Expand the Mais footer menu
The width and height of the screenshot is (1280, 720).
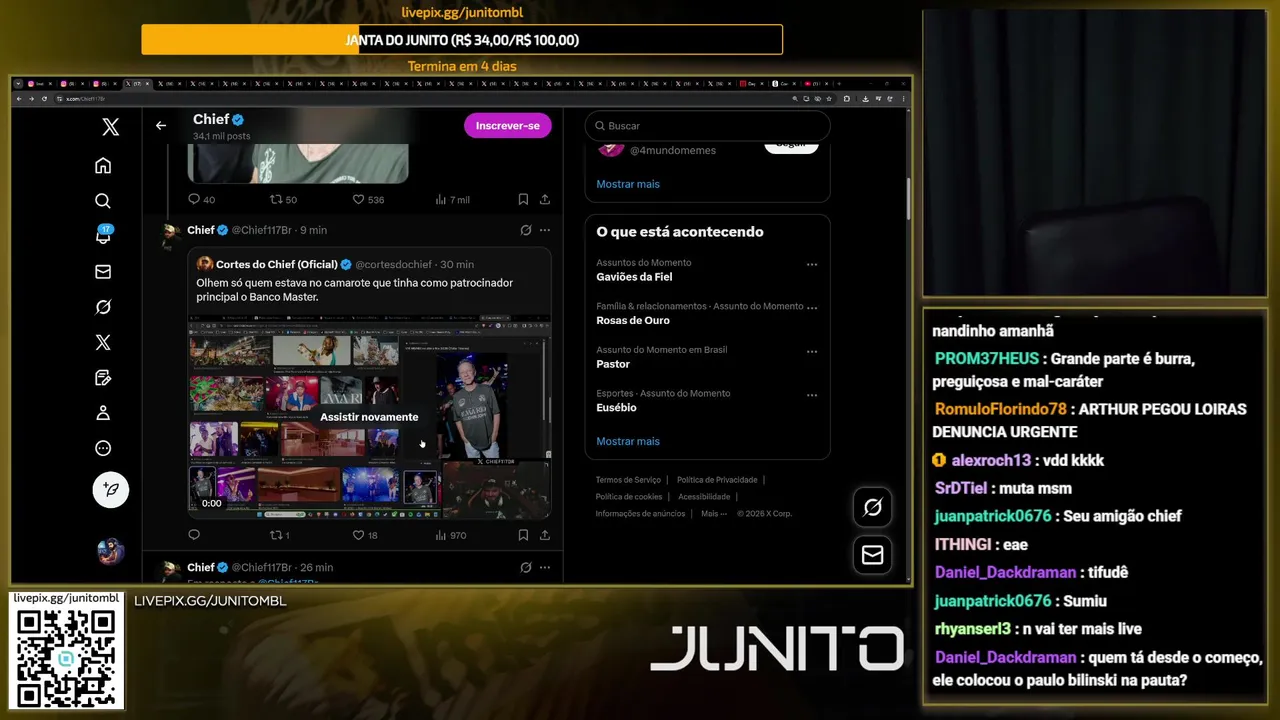[x=714, y=514]
